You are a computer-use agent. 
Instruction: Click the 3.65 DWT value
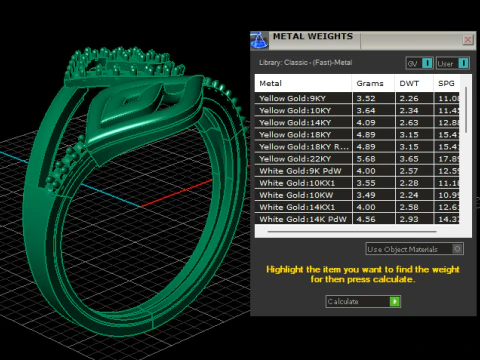coord(409,159)
